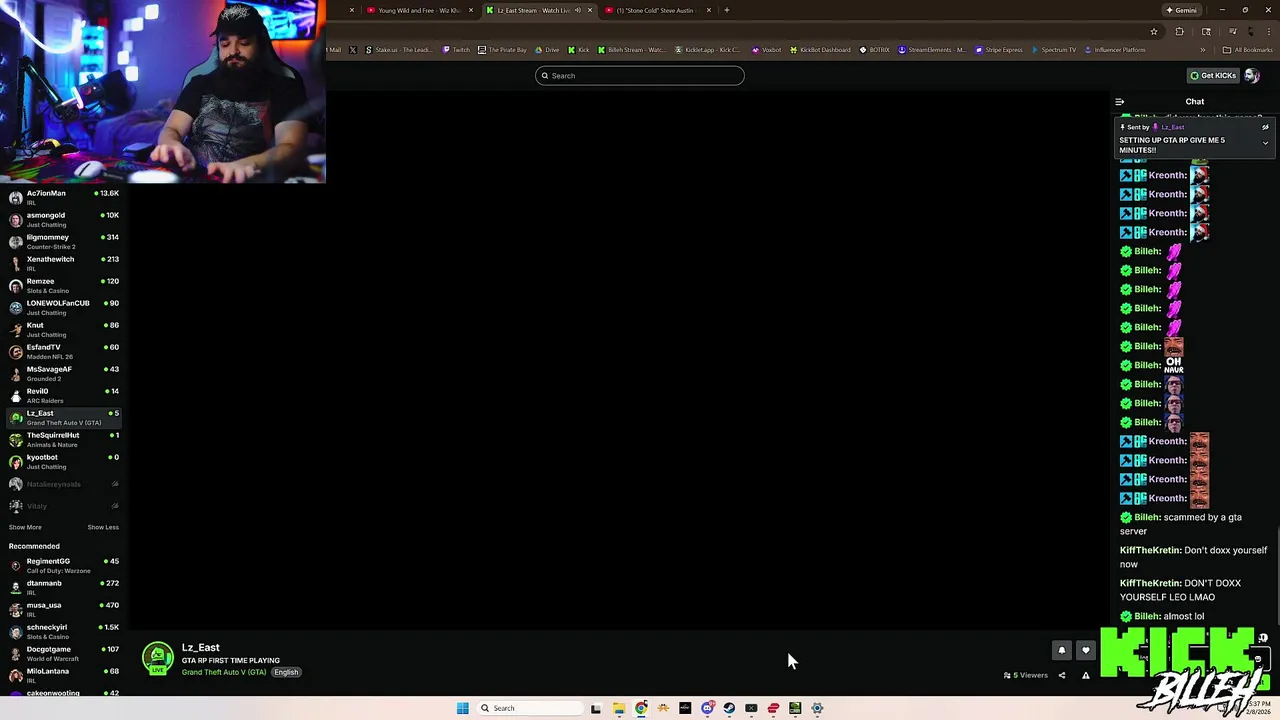Click the notification bell icon
The height and width of the screenshot is (720, 1280).
point(1062,650)
